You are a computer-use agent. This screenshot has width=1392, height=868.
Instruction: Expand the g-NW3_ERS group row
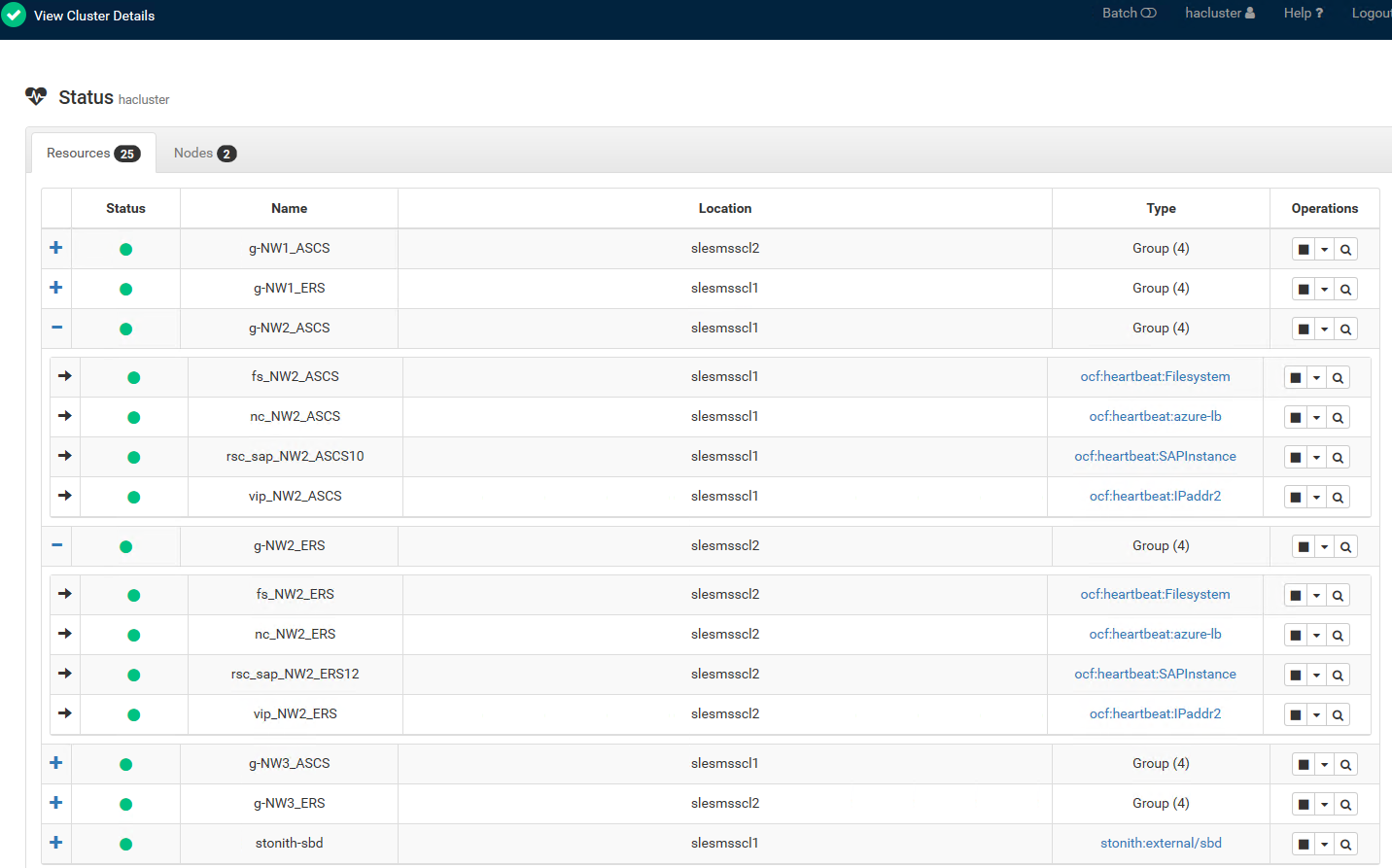coord(56,803)
